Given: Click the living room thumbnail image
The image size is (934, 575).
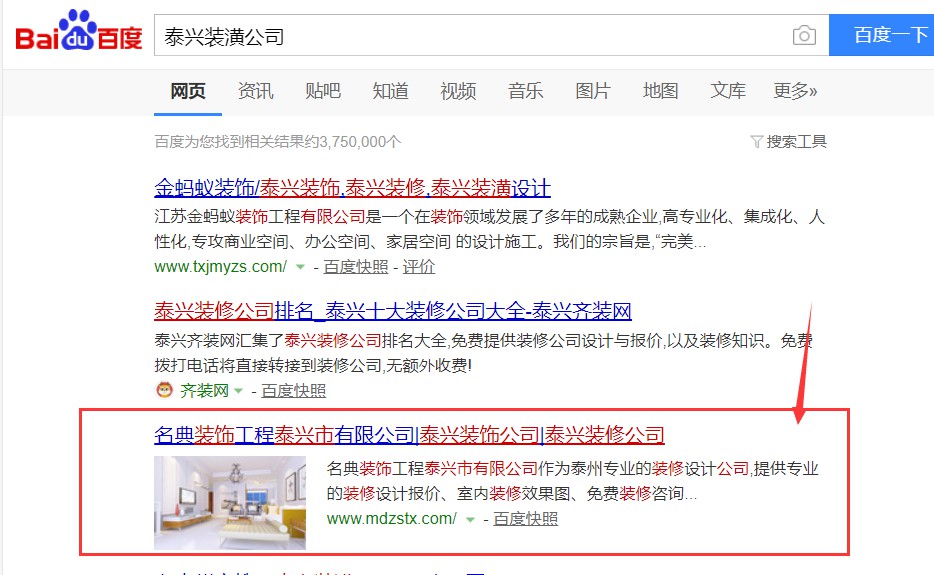Looking at the screenshot, I should [230, 502].
